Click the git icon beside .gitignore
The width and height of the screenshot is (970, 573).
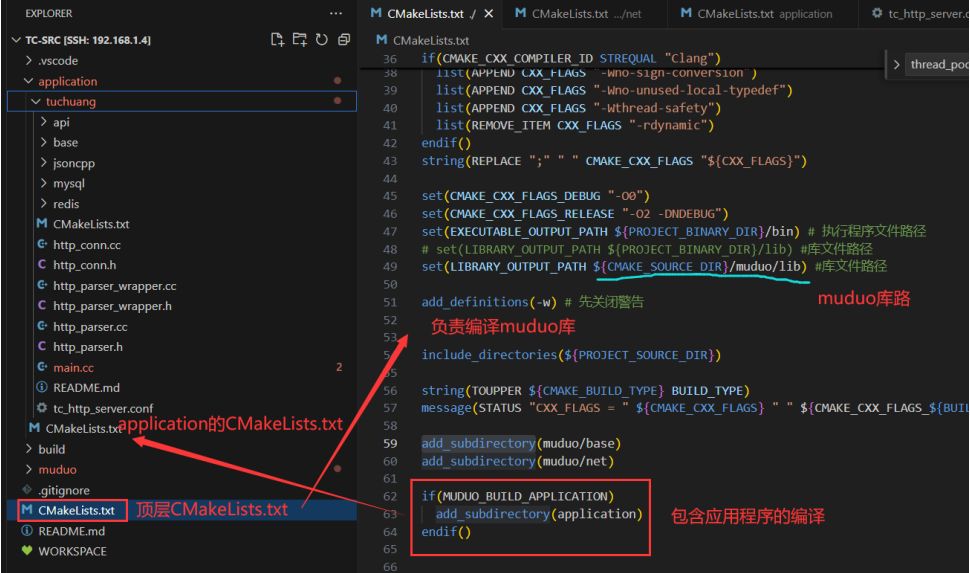click(x=27, y=489)
